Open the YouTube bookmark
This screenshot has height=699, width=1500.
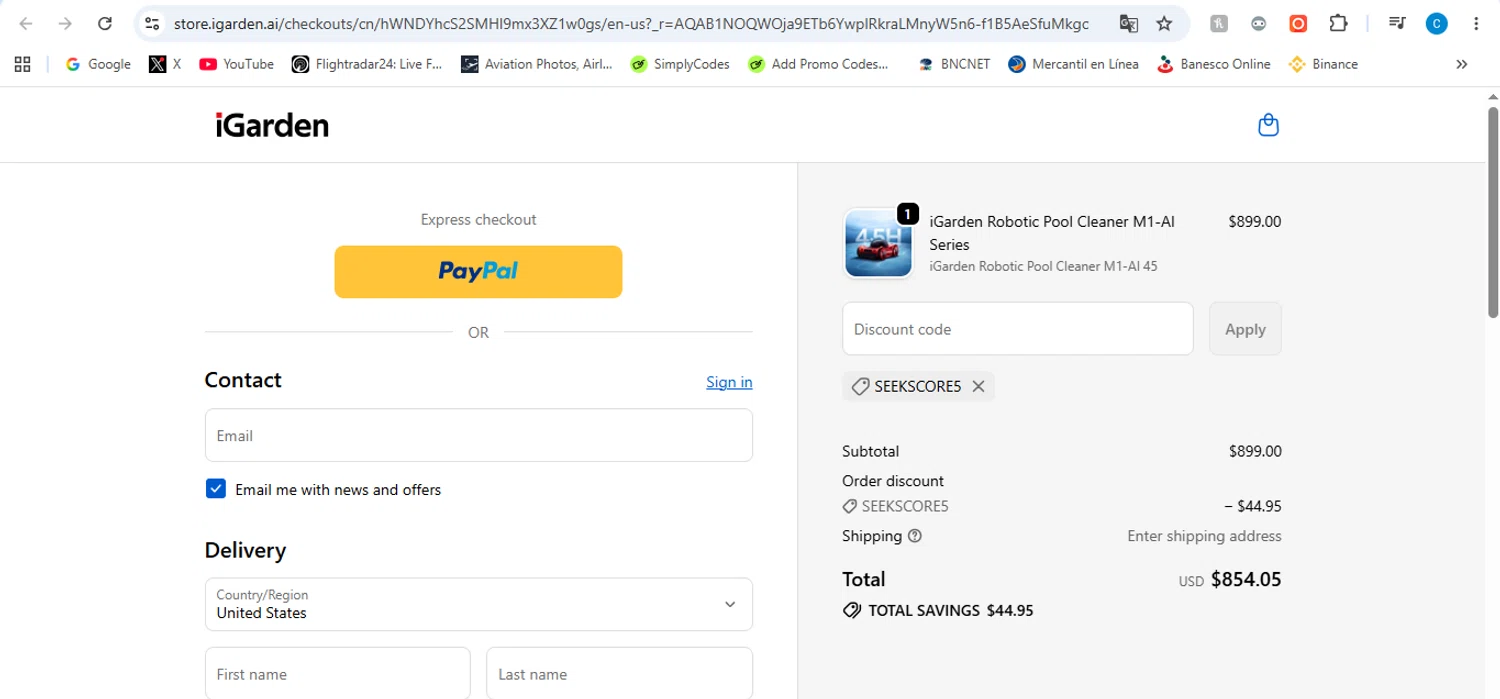236,64
